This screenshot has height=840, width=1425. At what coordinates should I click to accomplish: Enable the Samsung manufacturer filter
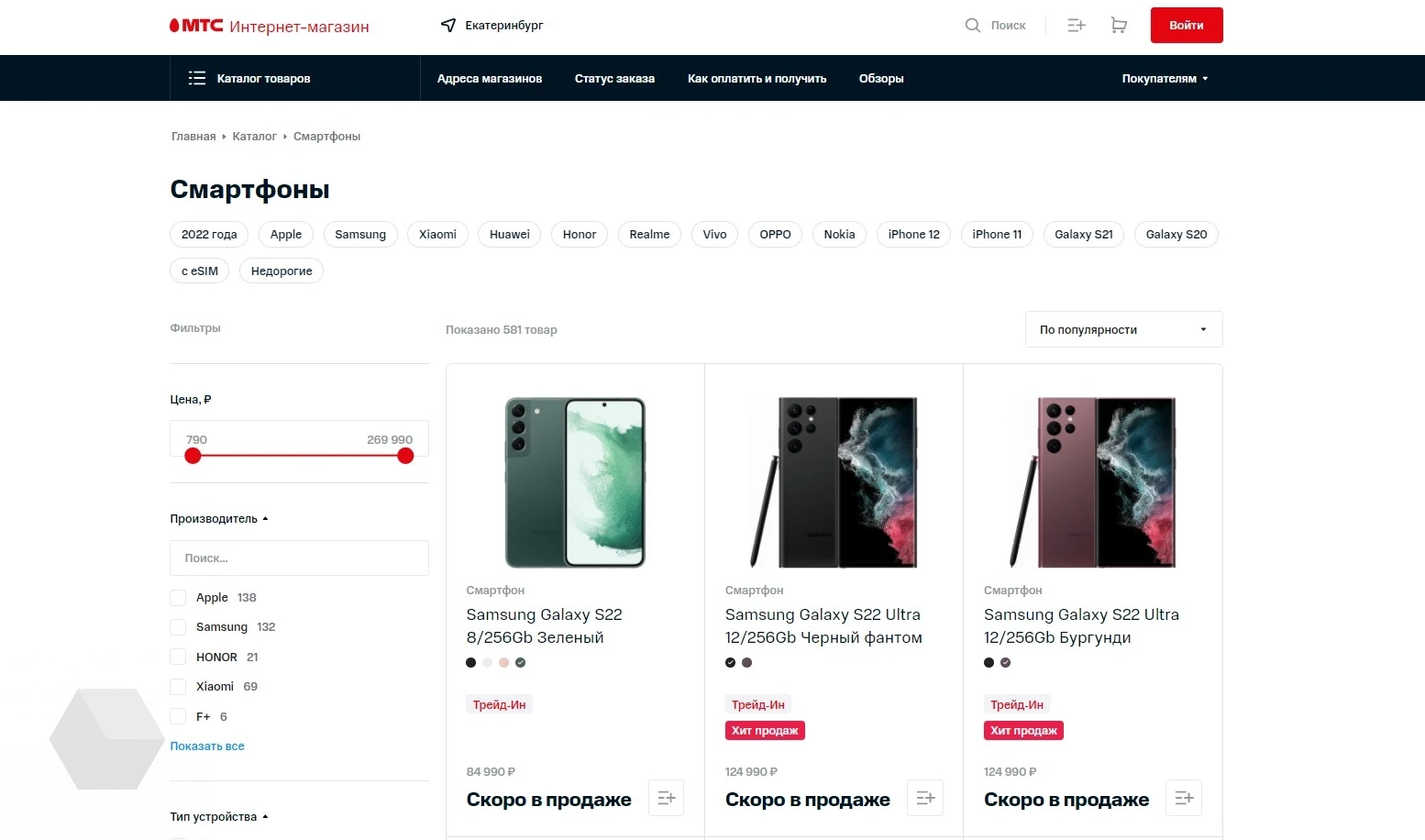179,627
